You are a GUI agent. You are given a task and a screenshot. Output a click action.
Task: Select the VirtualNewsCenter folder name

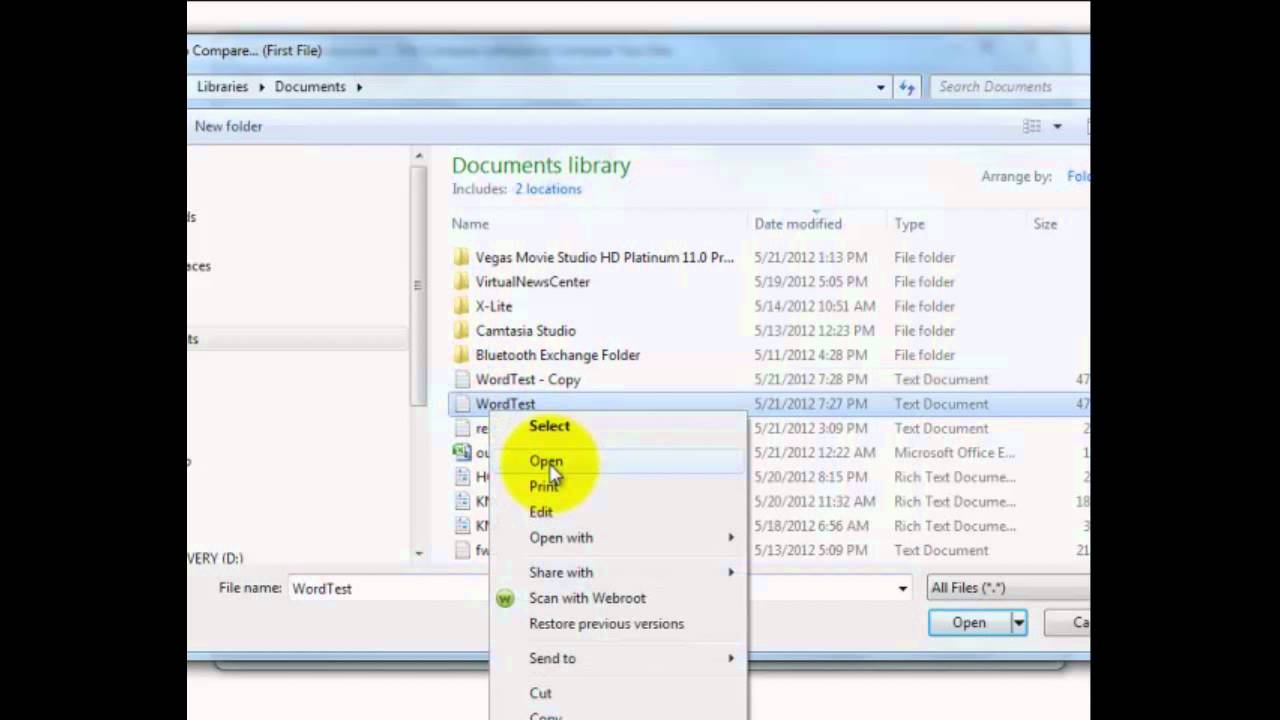tap(533, 282)
